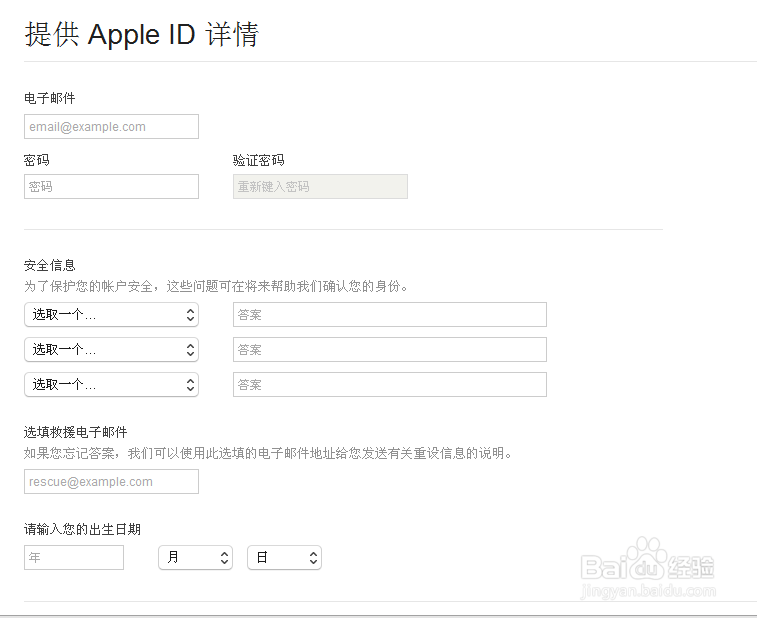
Task: Focus the 密码 password input field
Action: (x=111, y=186)
